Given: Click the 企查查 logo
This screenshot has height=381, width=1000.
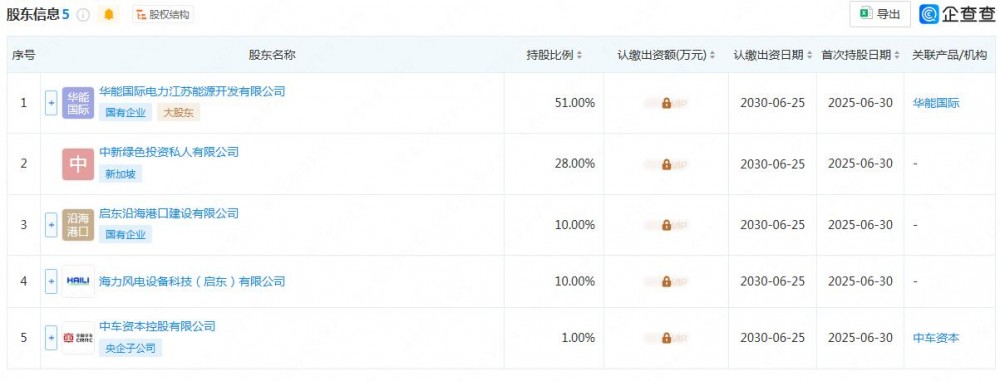Looking at the screenshot, I should click(x=957, y=15).
